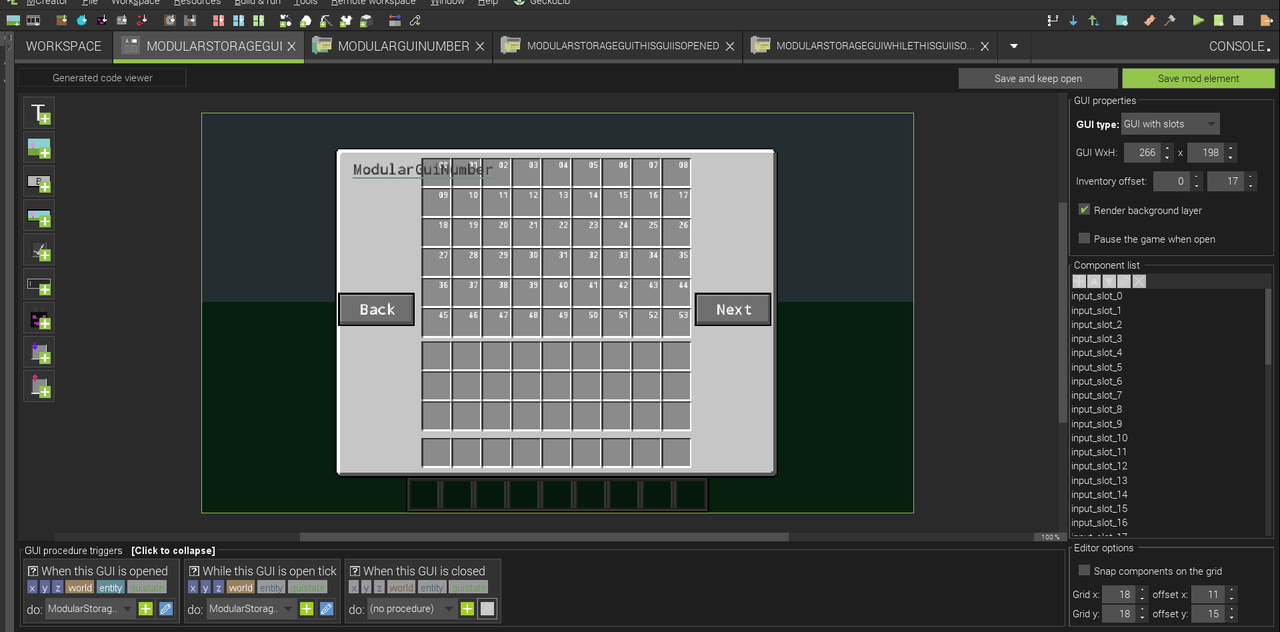This screenshot has height=632, width=1280.
Task: Click the cyan square toolbar icon
Action: (1122, 20)
